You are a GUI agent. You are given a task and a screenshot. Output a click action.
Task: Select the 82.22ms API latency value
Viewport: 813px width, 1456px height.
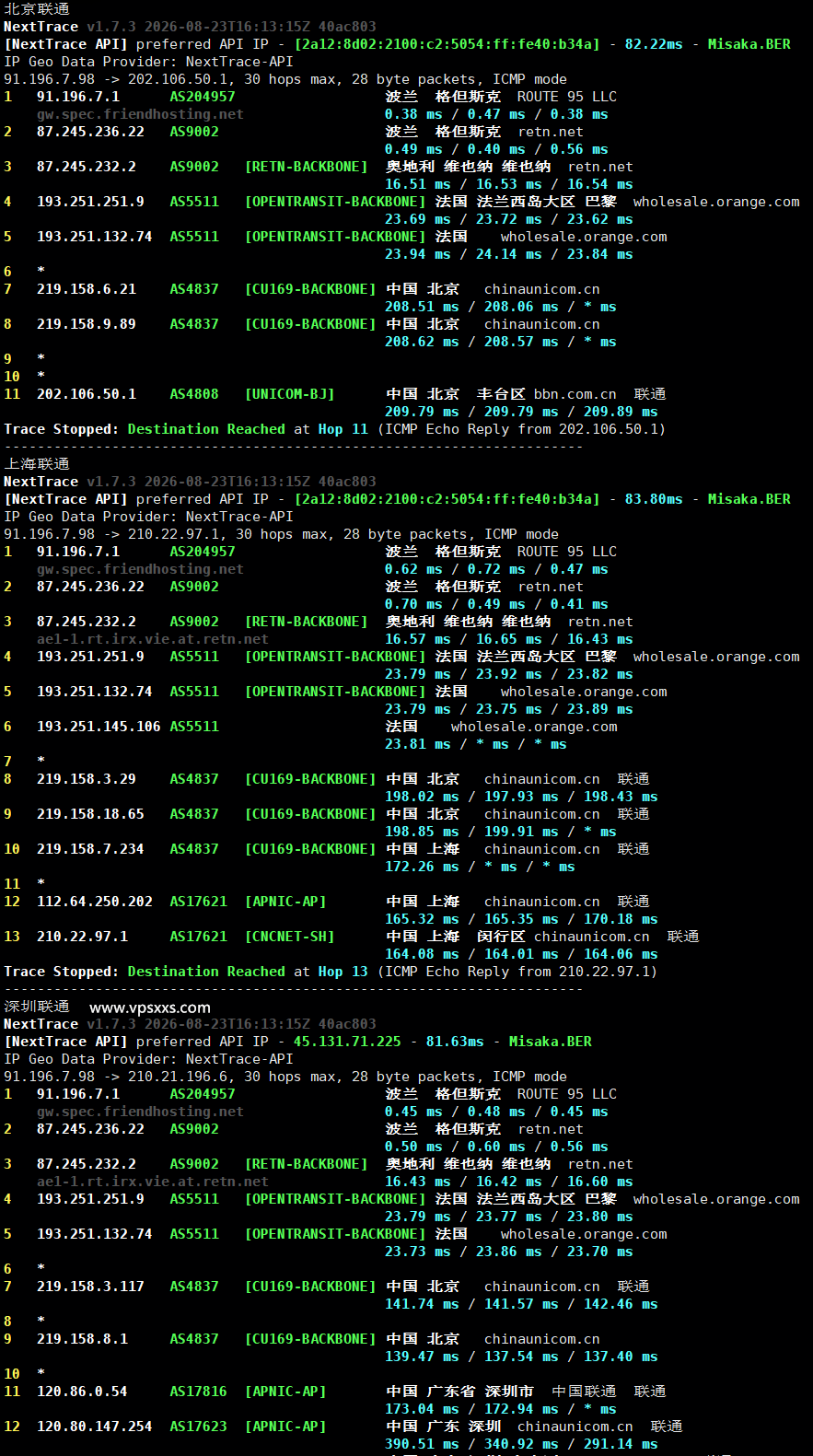click(x=654, y=44)
